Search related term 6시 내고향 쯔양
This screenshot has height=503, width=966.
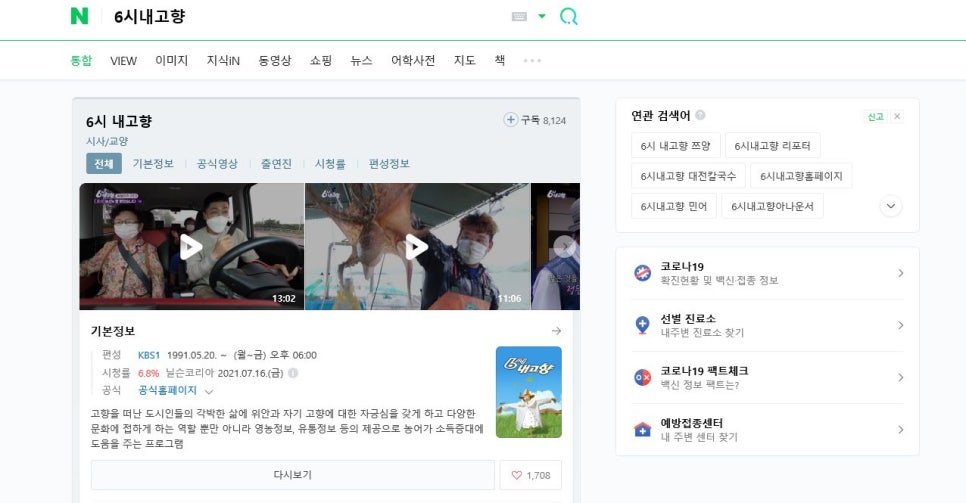pyautogui.click(x=675, y=145)
